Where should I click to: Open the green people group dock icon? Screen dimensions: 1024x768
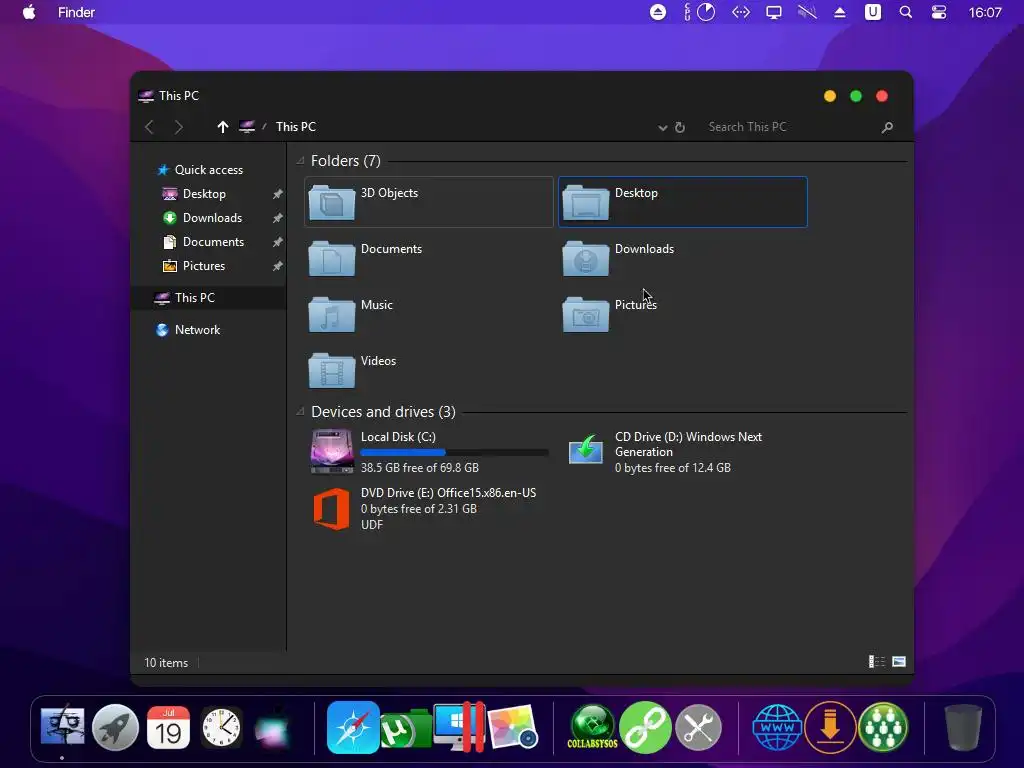883,727
